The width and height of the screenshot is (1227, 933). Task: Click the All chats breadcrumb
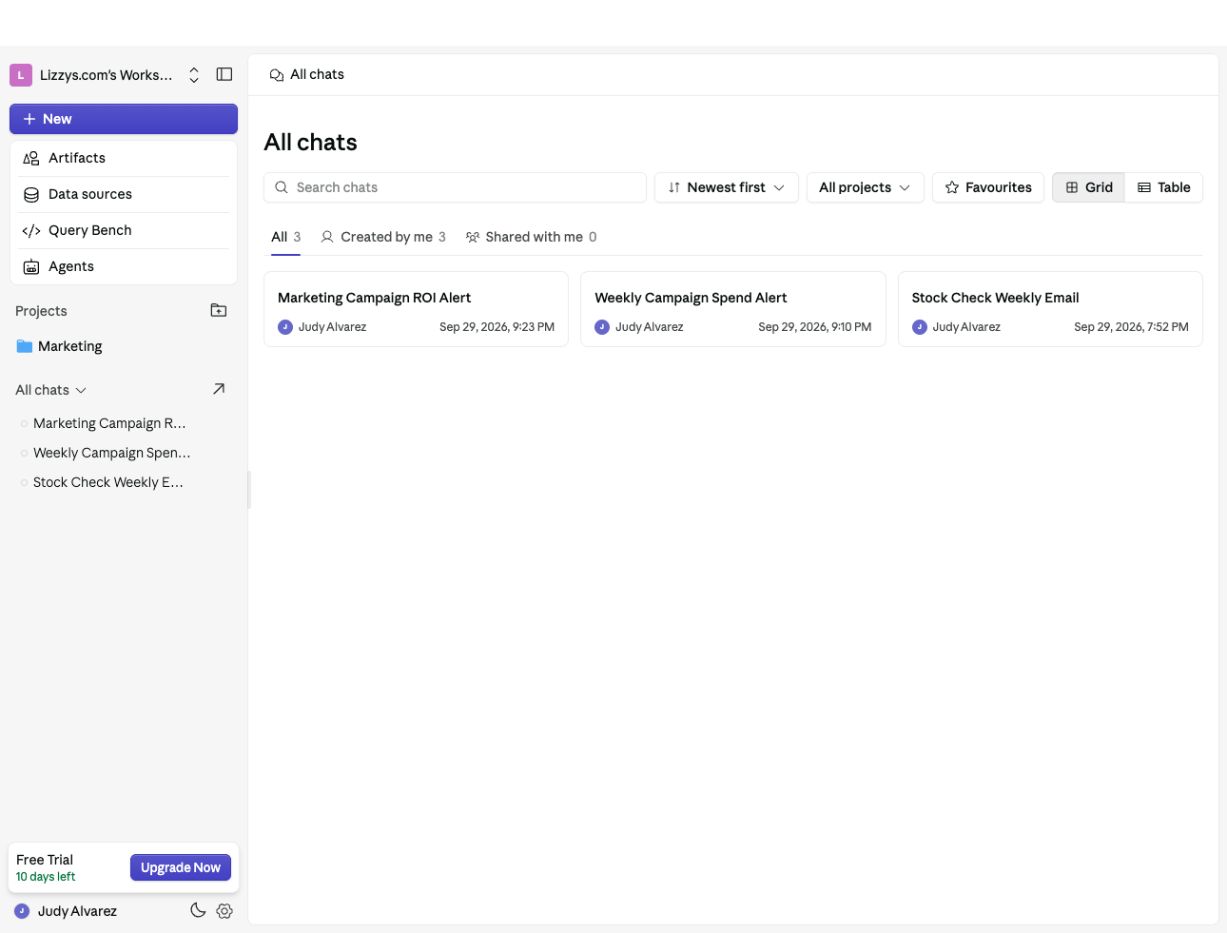(x=307, y=75)
